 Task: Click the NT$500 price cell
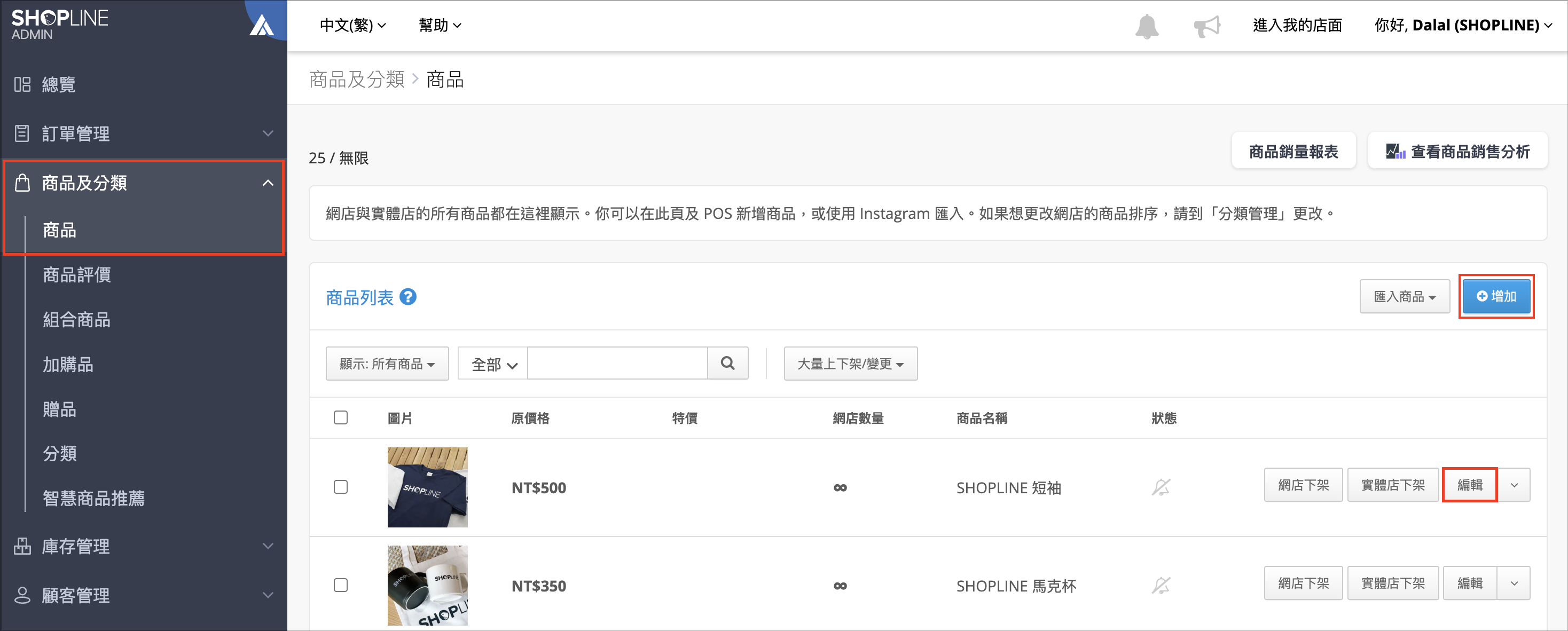pyautogui.click(x=539, y=487)
